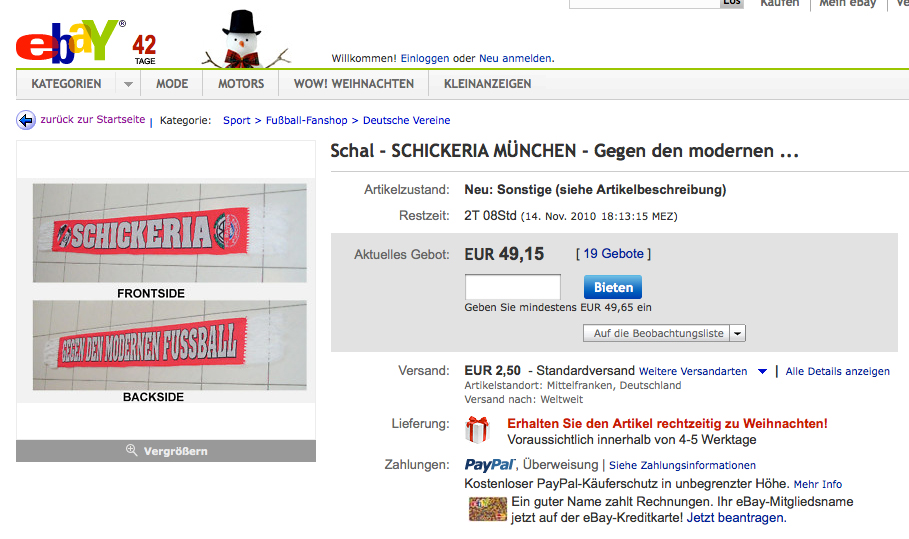This screenshot has width=909, height=539.
Task: Open the frontside Schickeria scarf photo
Action: pos(169,233)
